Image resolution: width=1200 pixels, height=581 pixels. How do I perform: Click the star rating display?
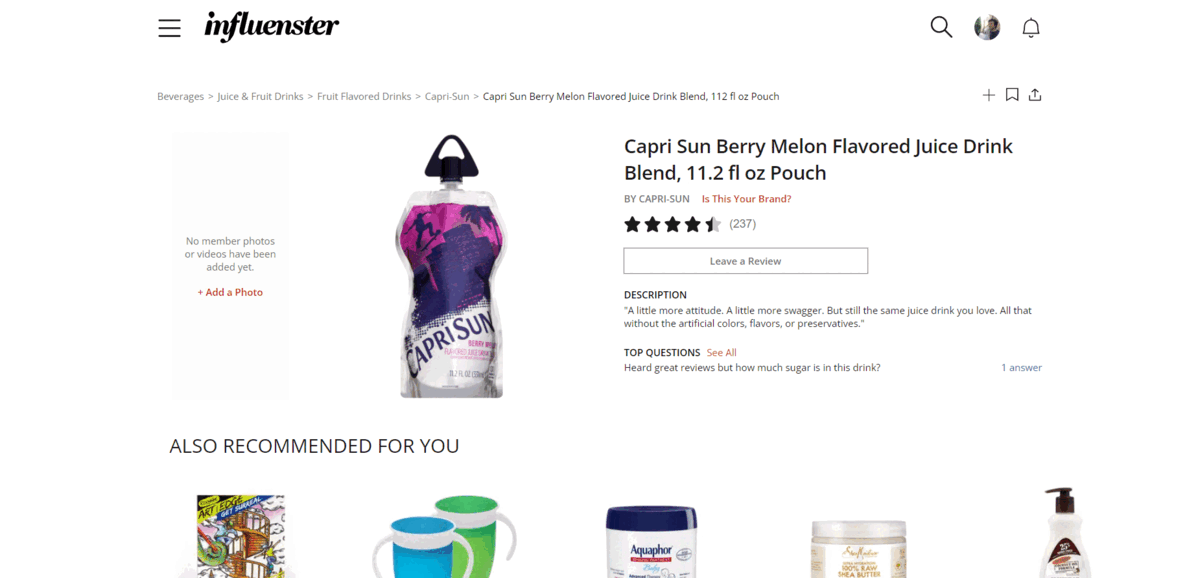(672, 224)
